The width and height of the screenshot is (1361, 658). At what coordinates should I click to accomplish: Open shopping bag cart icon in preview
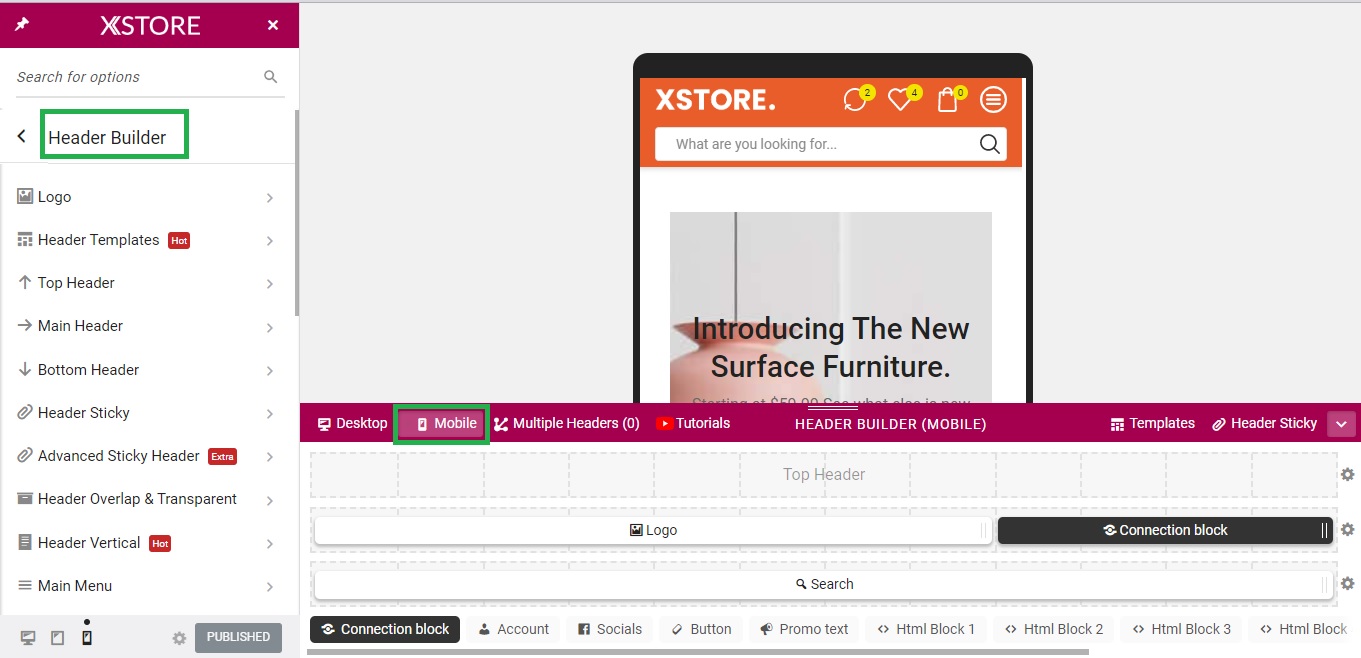pyautogui.click(x=949, y=99)
